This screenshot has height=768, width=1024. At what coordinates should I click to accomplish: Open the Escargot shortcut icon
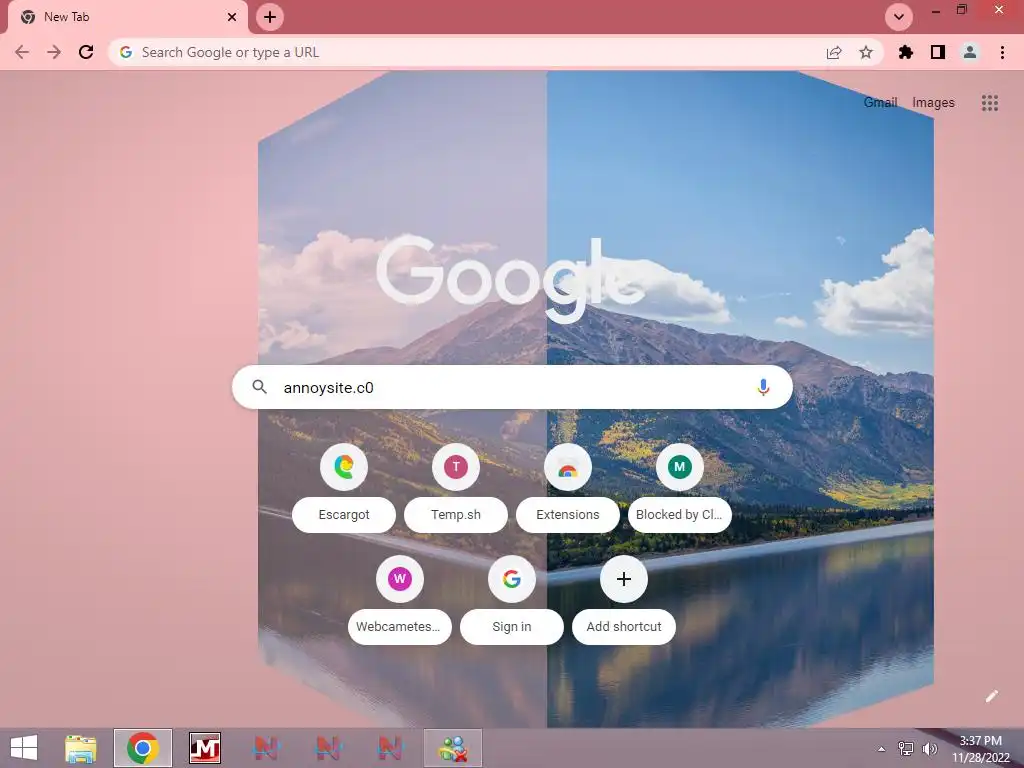(x=344, y=466)
